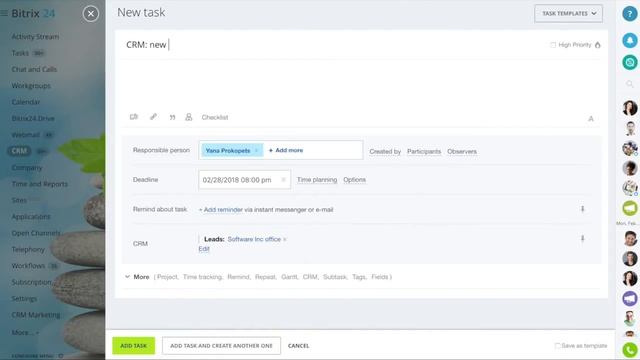
Task: Open Calendar in the sidebar
Action: click(x=26, y=102)
